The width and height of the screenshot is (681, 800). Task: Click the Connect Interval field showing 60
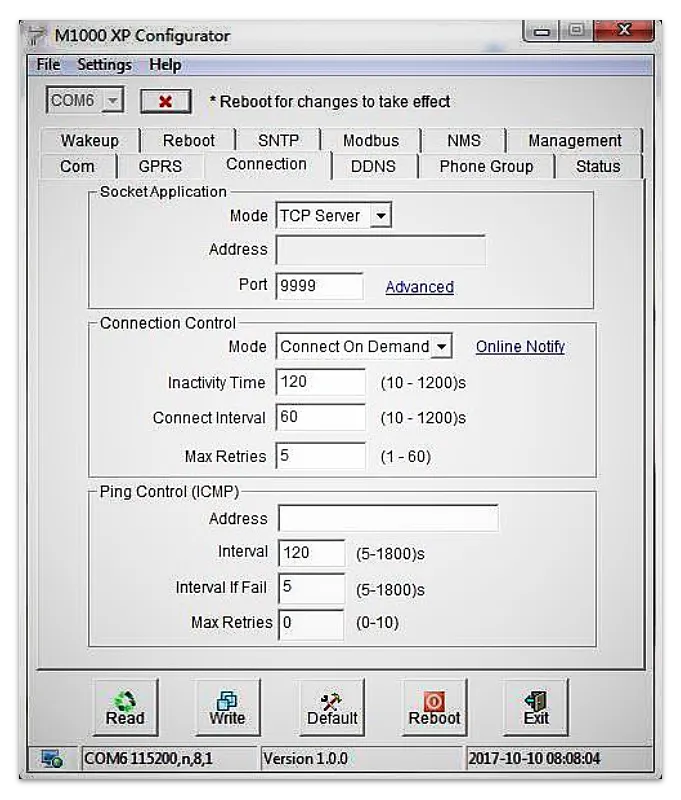(x=320, y=417)
